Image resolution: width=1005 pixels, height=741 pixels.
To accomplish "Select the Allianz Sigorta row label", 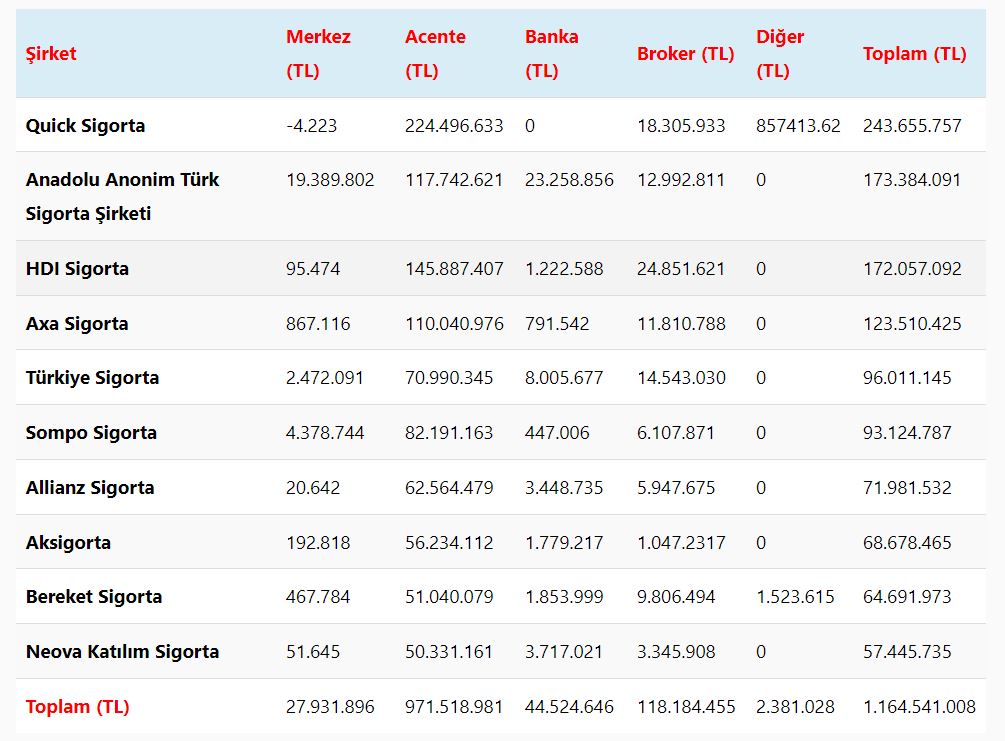I will click(90, 488).
